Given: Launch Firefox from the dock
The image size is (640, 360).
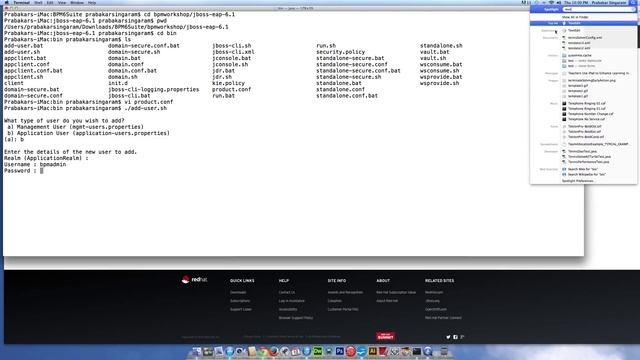Looking at the screenshot, I should [274, 351].
